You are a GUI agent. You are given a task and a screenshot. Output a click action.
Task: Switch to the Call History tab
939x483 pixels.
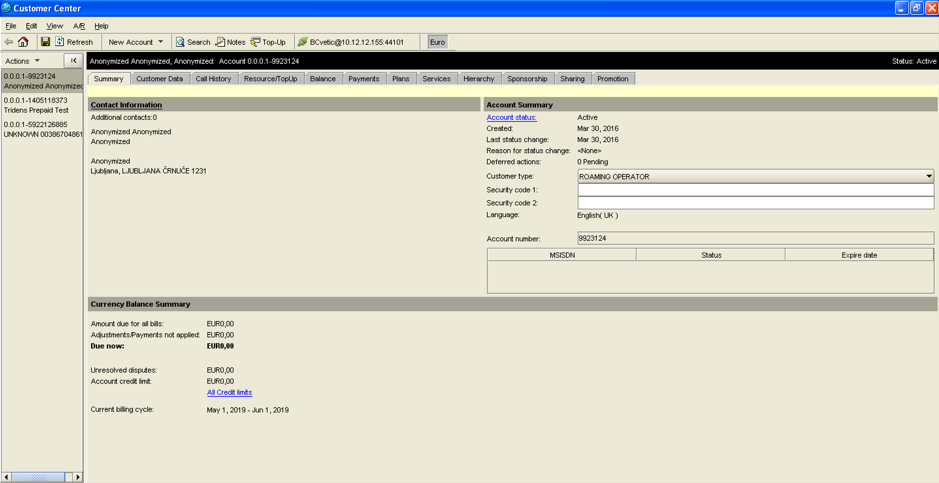pos(213,78)
